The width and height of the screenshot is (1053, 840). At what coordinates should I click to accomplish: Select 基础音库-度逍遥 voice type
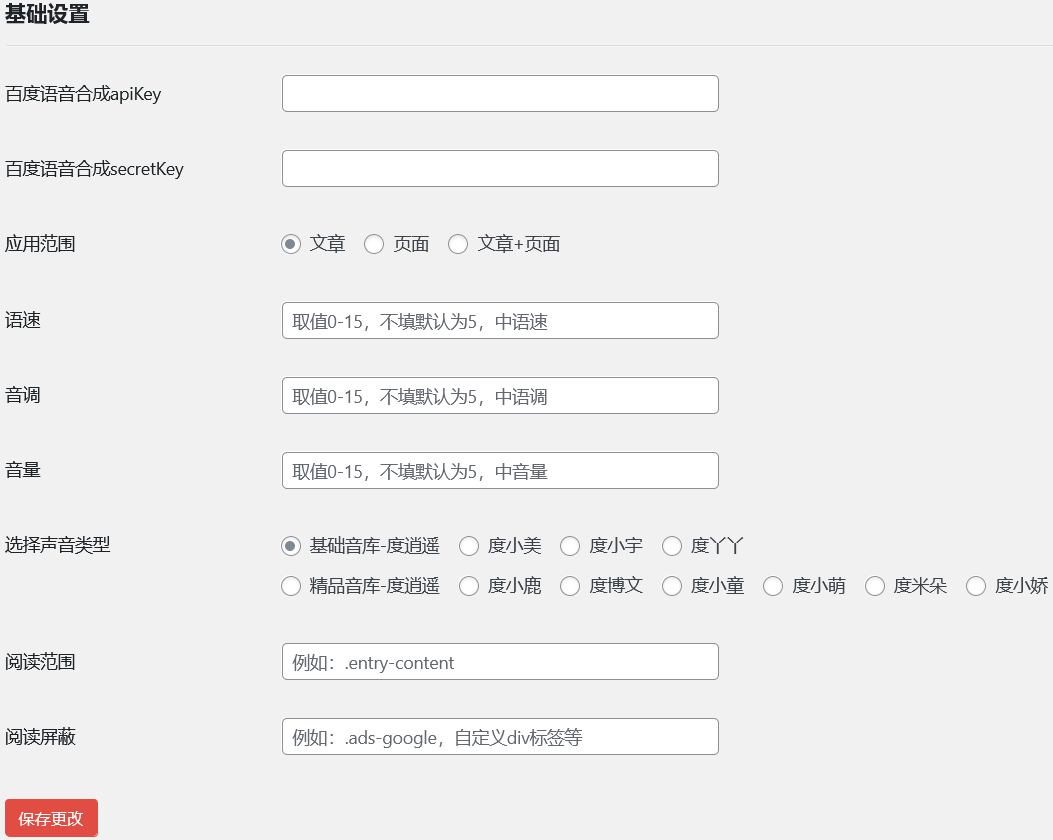290,546
